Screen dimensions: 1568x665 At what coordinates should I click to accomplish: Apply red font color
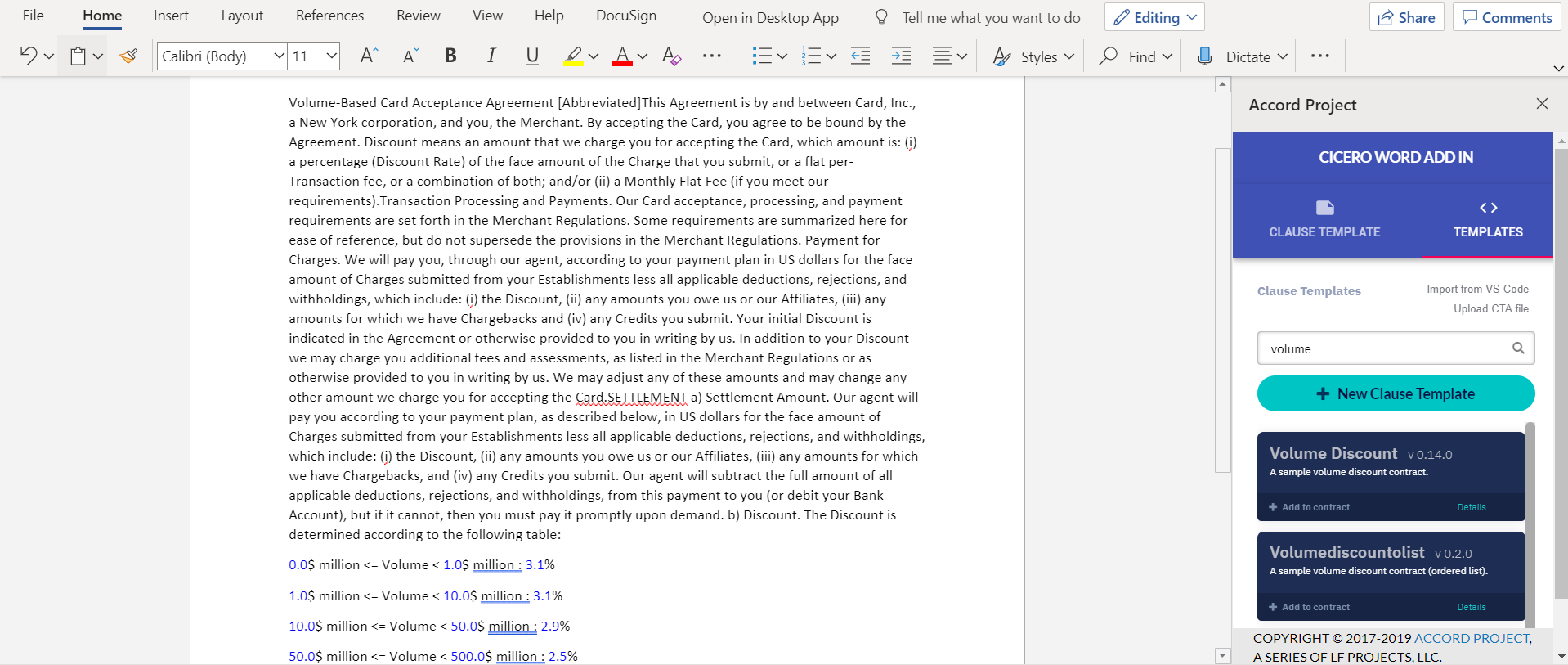click(x=622, y=56)
